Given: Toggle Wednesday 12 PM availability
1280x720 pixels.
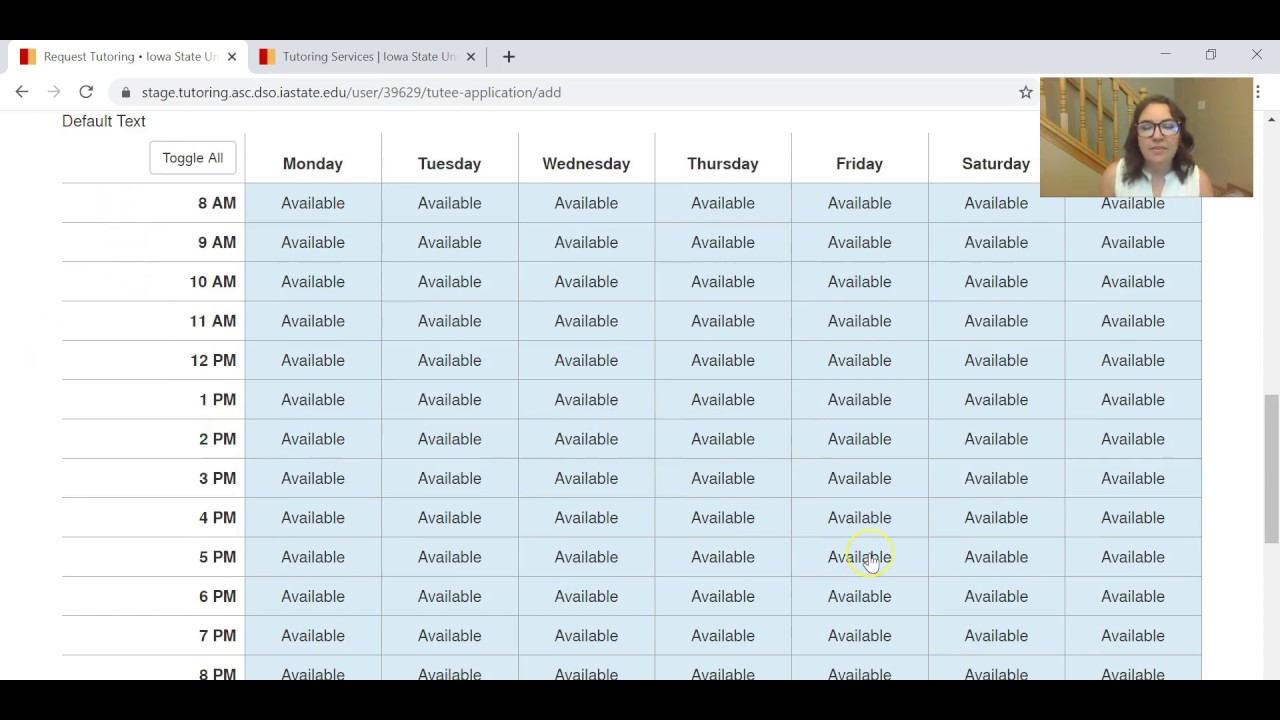Looking at the screenshot, I should (586, 360).
